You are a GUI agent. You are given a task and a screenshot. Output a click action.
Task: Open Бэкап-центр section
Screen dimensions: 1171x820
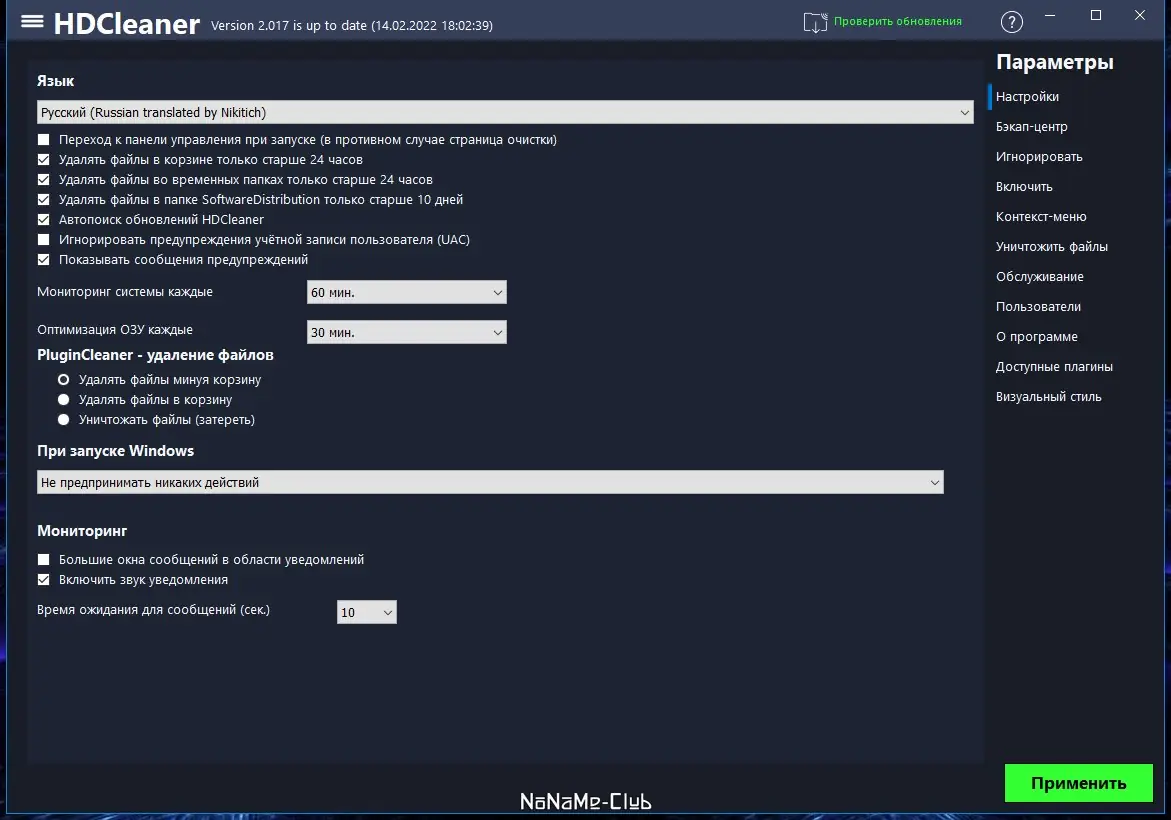pyautogui.click(x=1031, y=126)
